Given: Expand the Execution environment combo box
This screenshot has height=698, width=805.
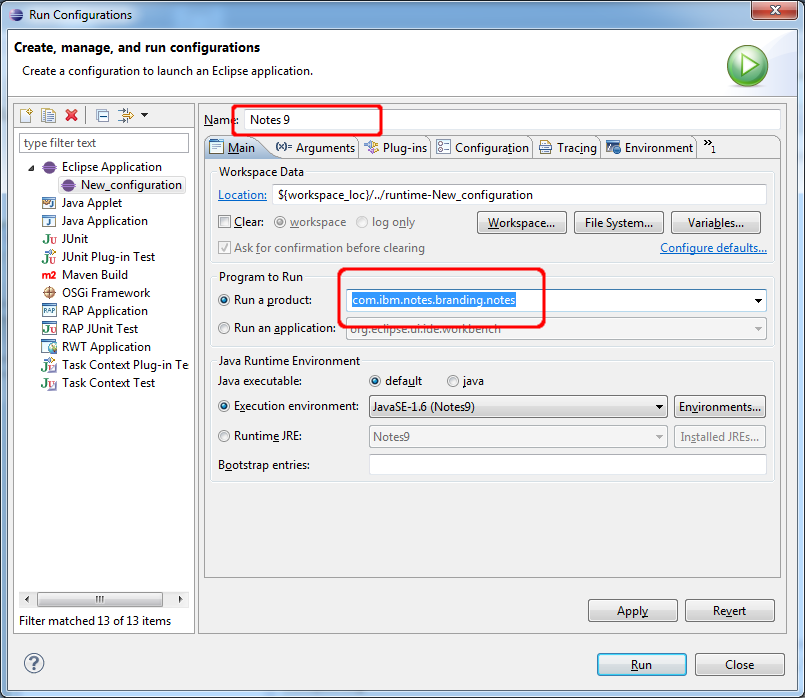Looking at the screenshot, I should click(x=659, y=407).
